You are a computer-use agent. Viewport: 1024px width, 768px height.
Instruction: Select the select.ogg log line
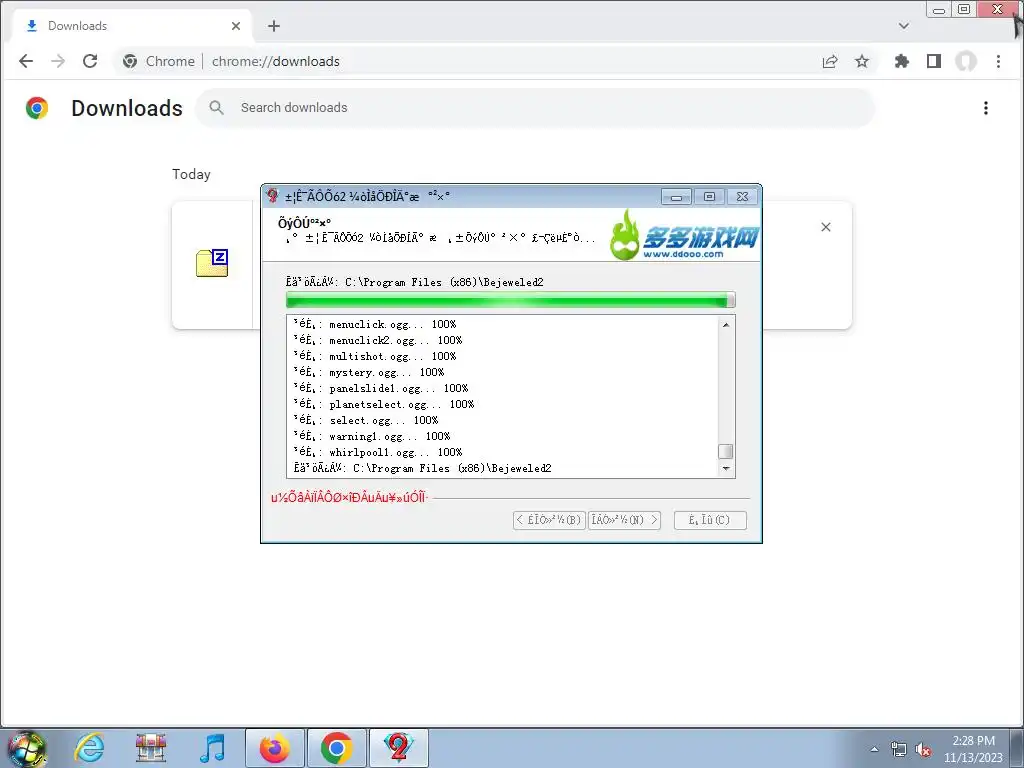(366, 420)
